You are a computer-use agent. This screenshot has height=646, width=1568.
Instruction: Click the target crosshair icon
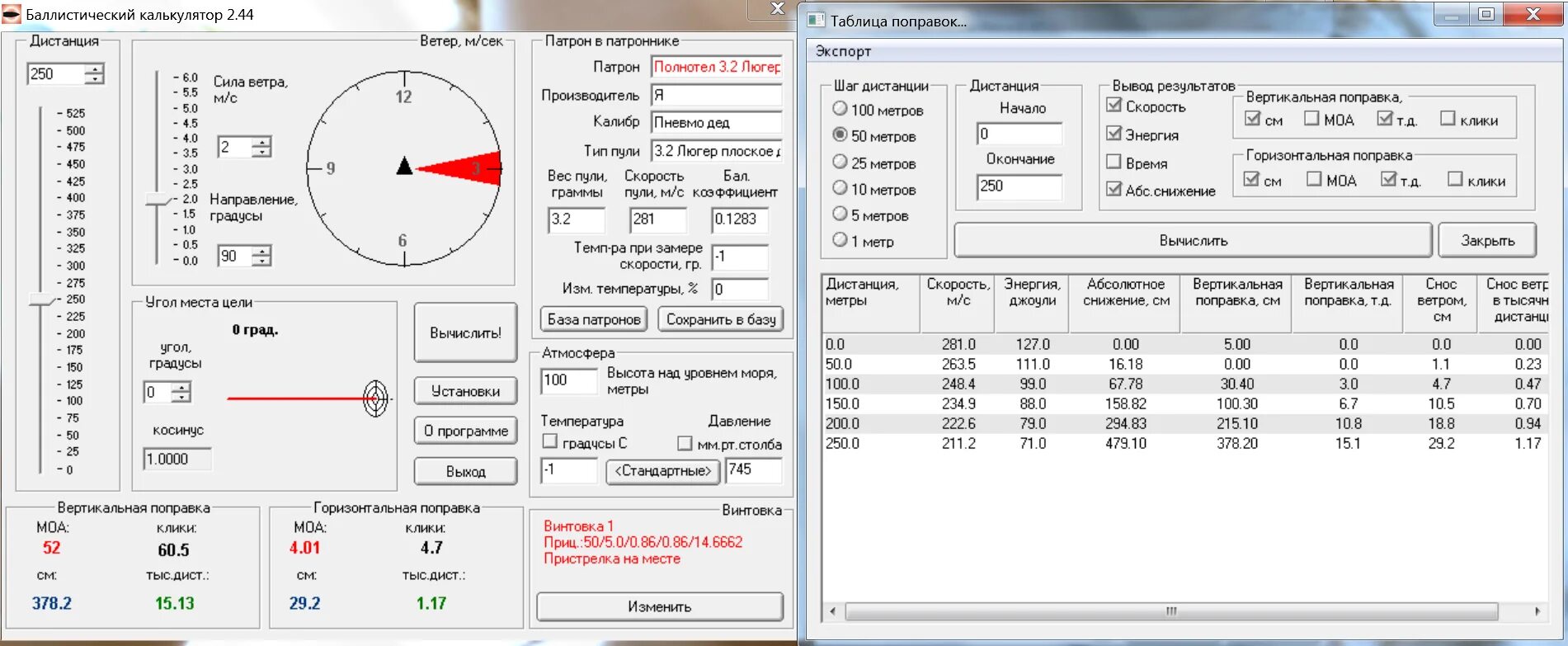(375, 399)
